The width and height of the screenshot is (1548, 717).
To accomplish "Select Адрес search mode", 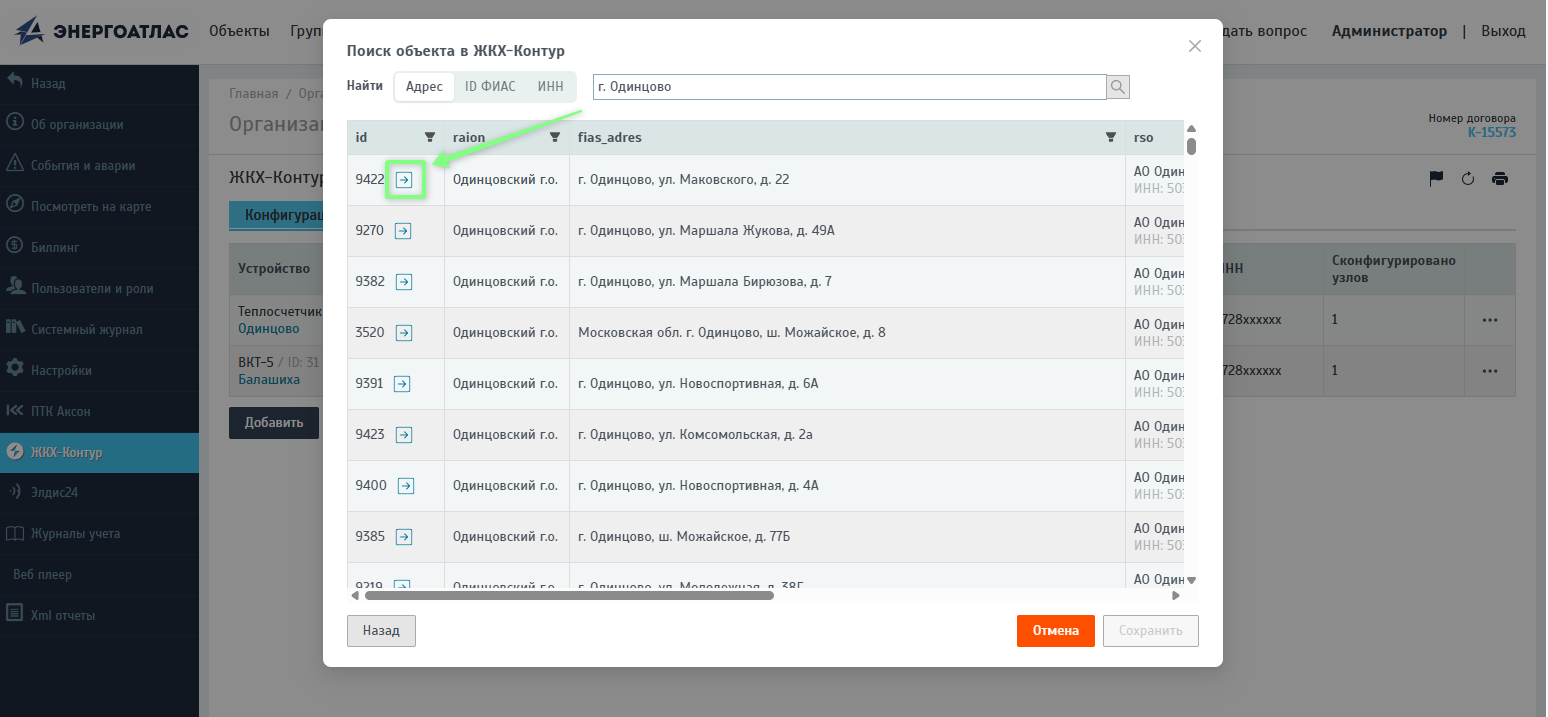I will [424, 87].
